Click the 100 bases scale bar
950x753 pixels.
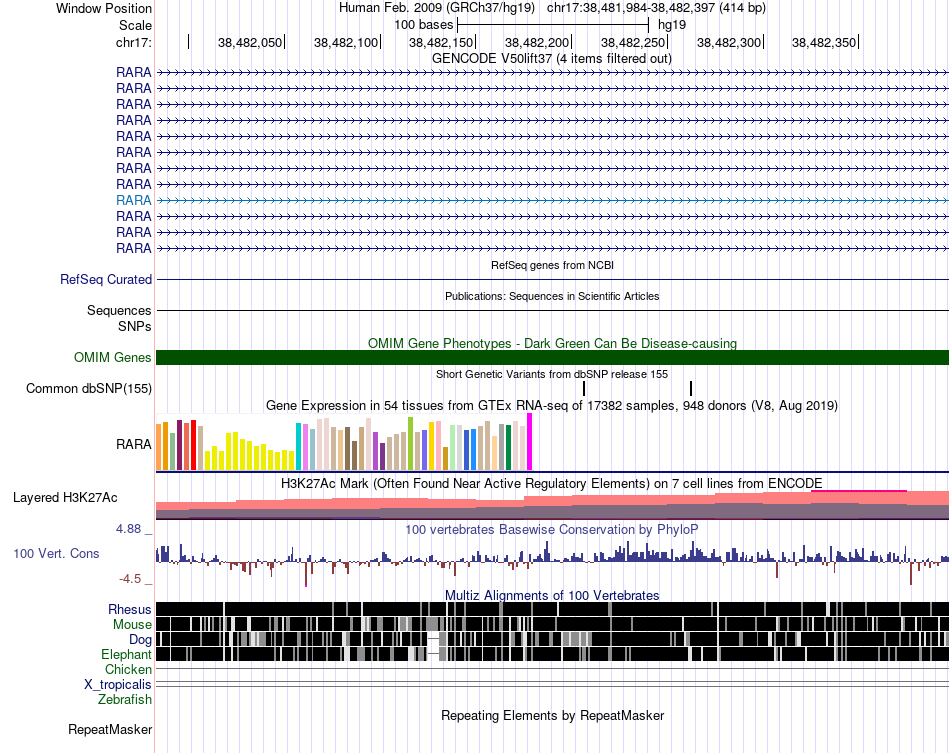click(x=553, y=25)
